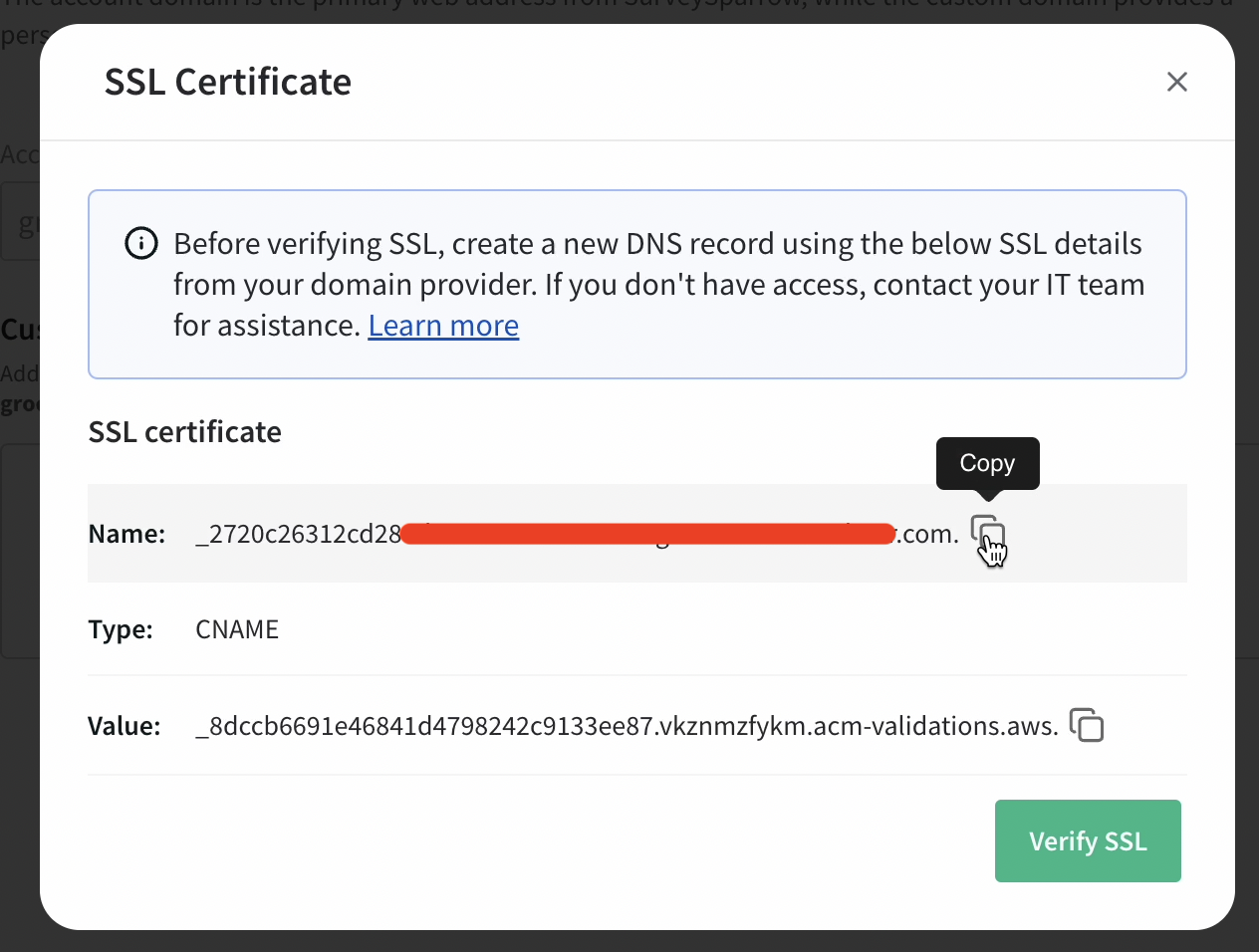This screenshot has height=952, width=1259.
Task: Click the CNAME type value
Action: (x=237, y=629)
